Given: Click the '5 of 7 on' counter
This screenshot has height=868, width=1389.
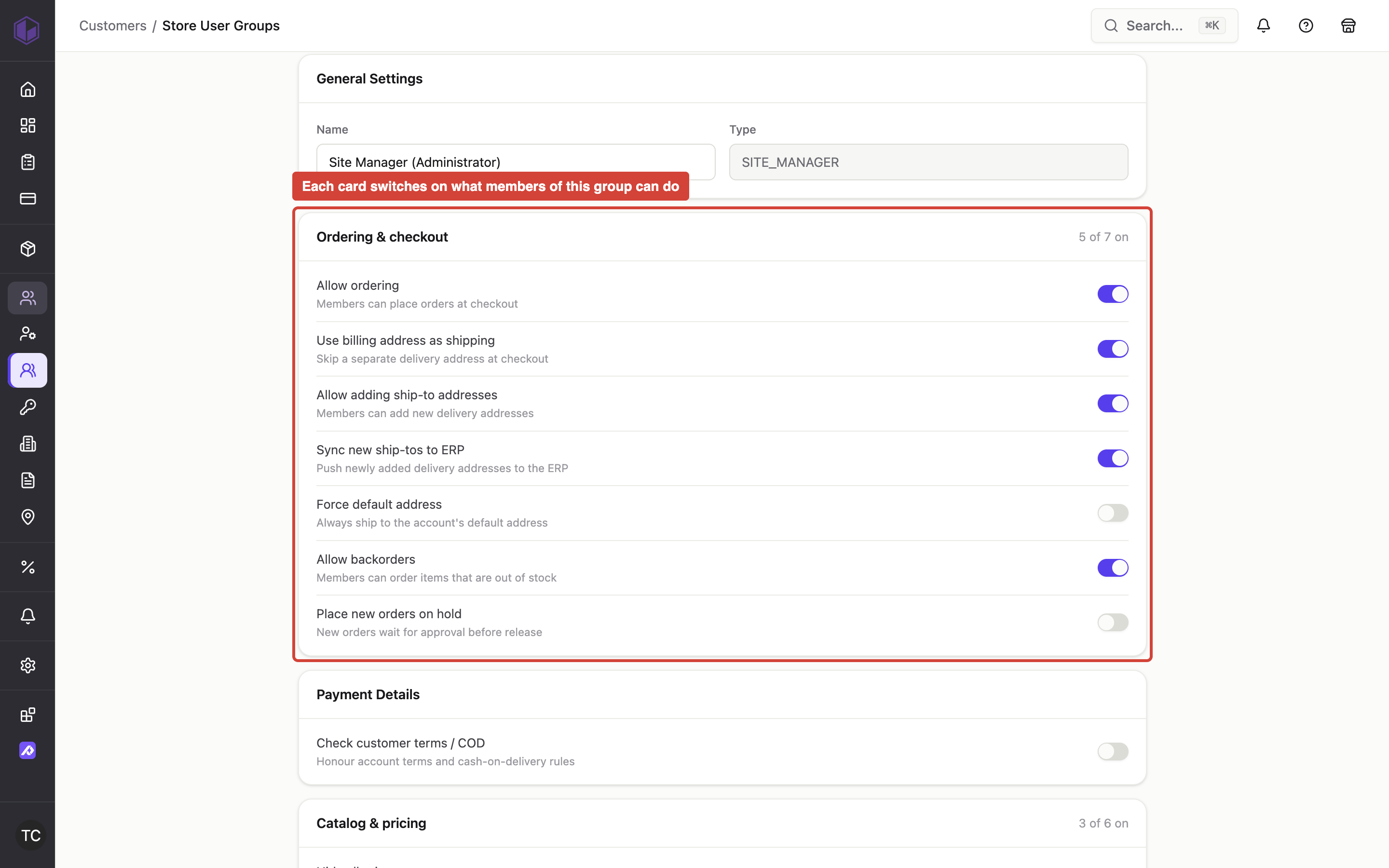Looking at the screenshot, I should [1103, 237].
